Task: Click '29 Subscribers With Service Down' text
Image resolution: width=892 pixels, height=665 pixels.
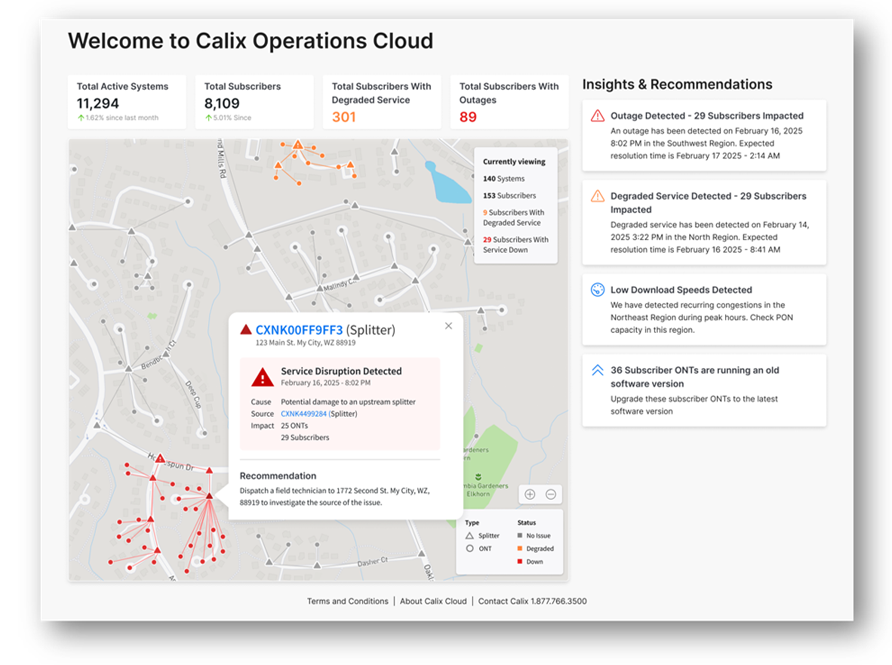Action: (515, 245)
